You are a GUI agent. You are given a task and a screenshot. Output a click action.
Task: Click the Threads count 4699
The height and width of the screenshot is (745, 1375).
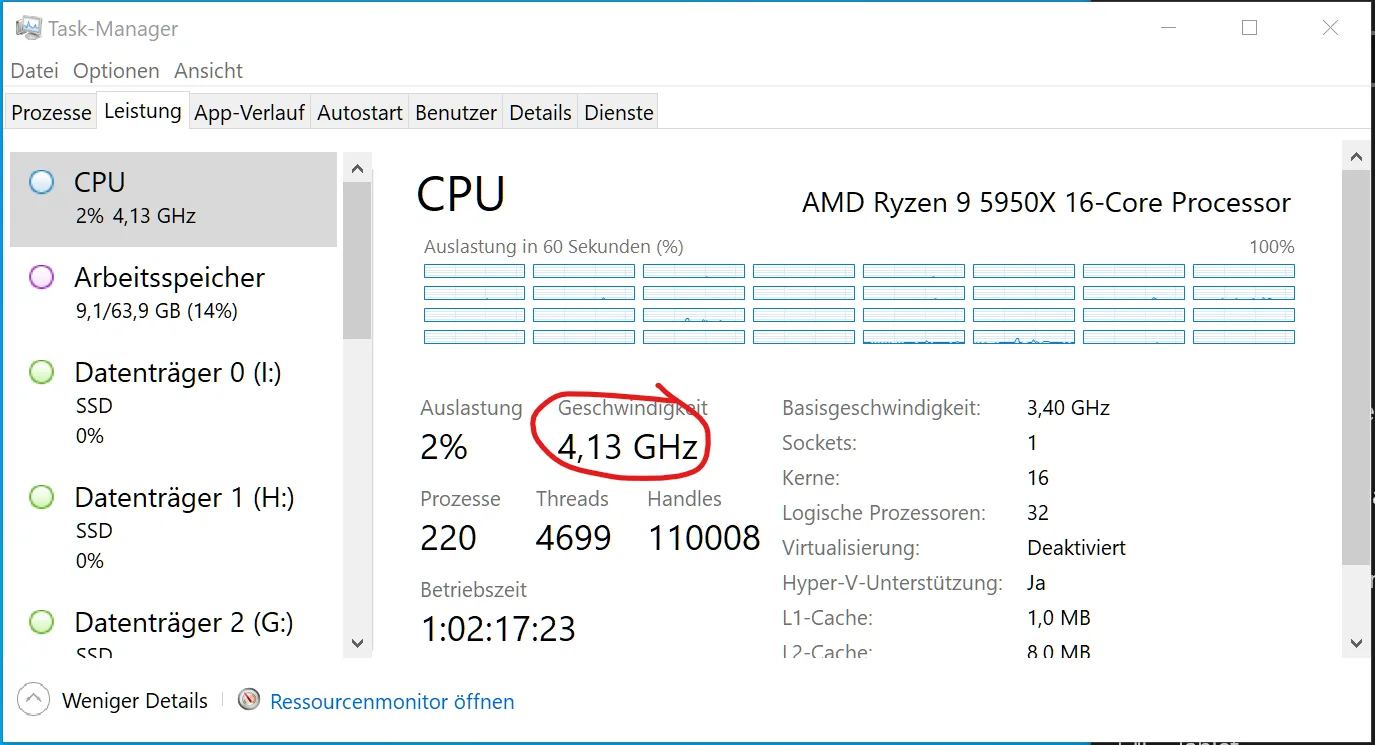coord(573,538)
